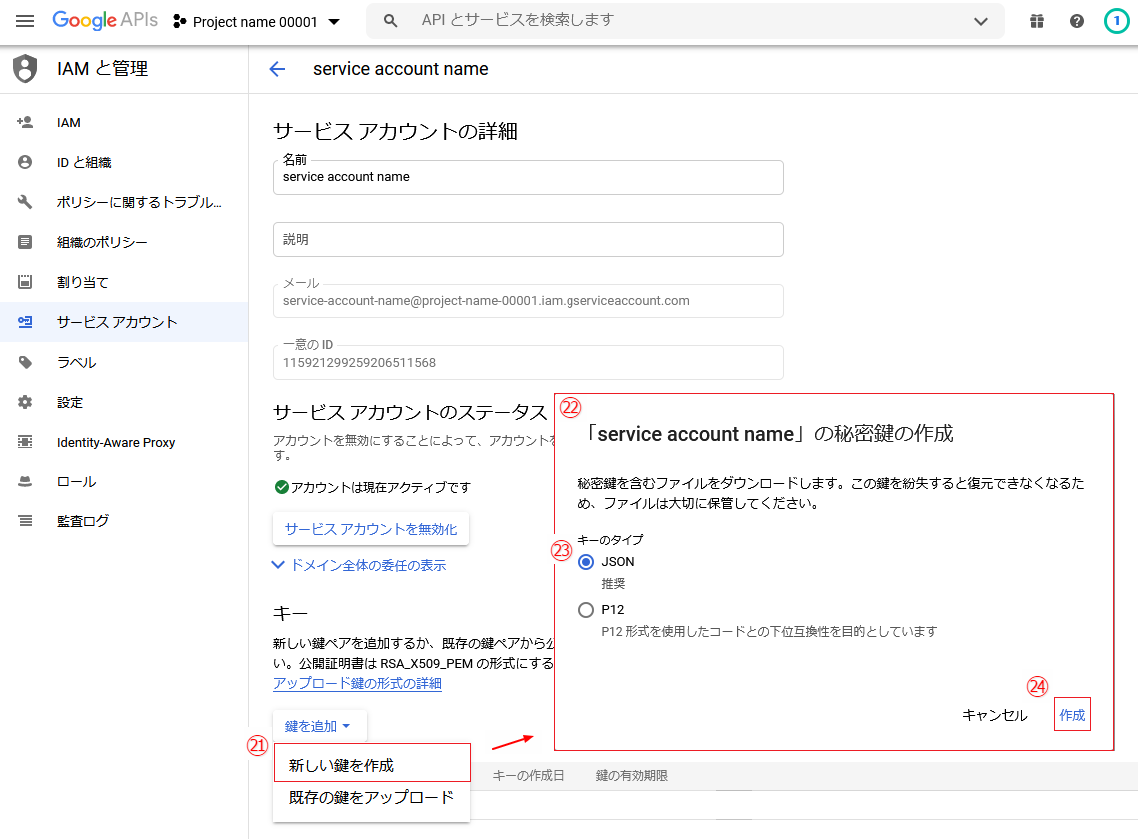Image resolution: width=1138 pixels, height=839 pixels.
Task: Click the settings gear icon in sidebar
Action: pos(26,402)
